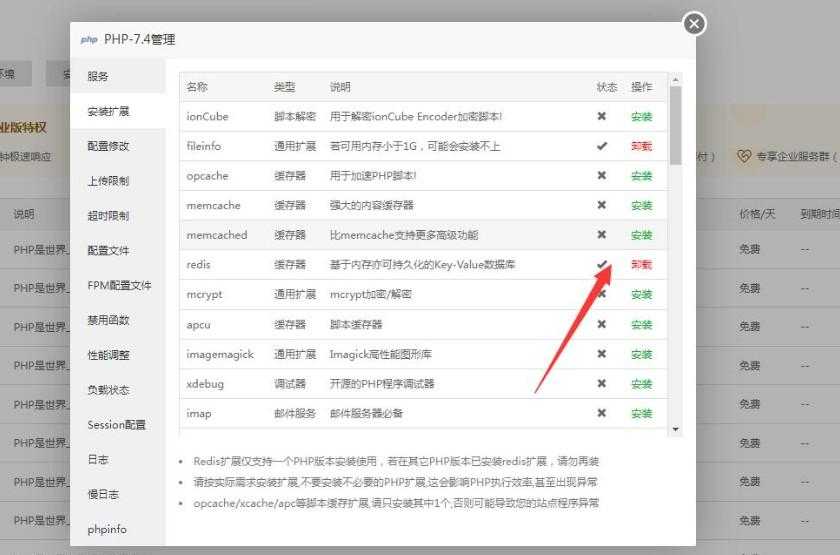
Task: Uninstall the fileinfo extension
Action: (641, 146)
